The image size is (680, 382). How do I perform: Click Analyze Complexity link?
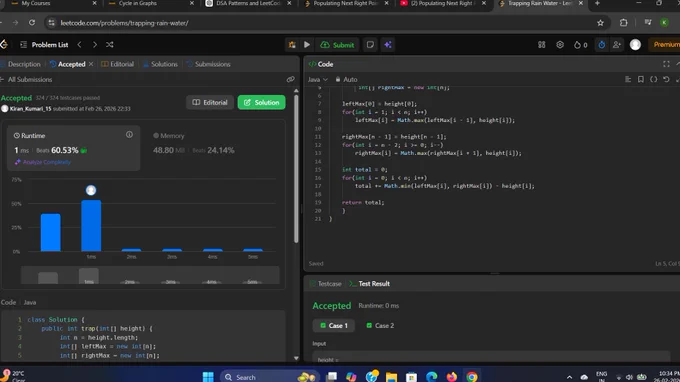click(42, 162)
